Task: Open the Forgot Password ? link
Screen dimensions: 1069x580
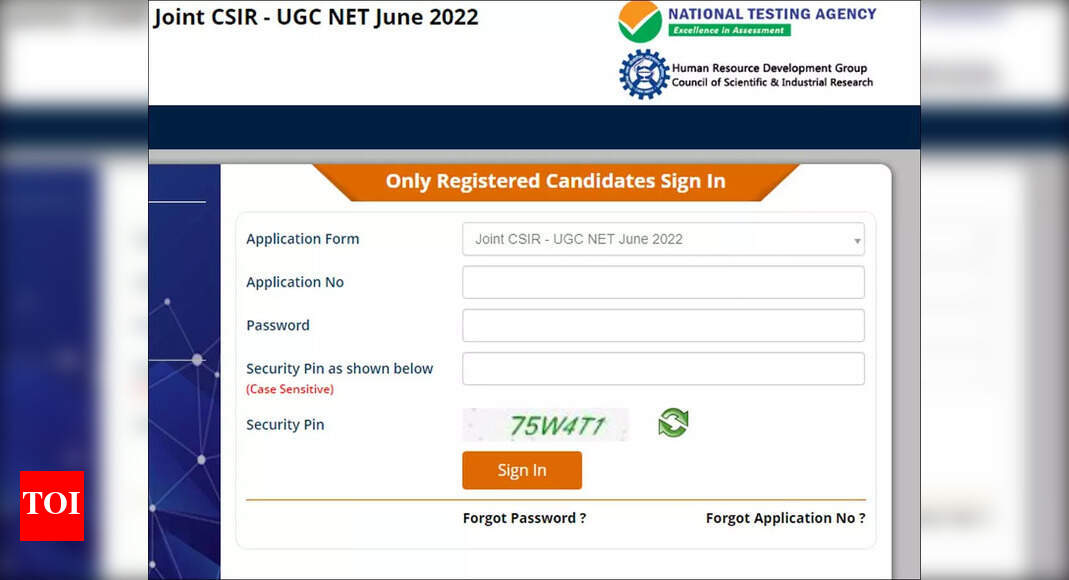Action: click(524, 518)
